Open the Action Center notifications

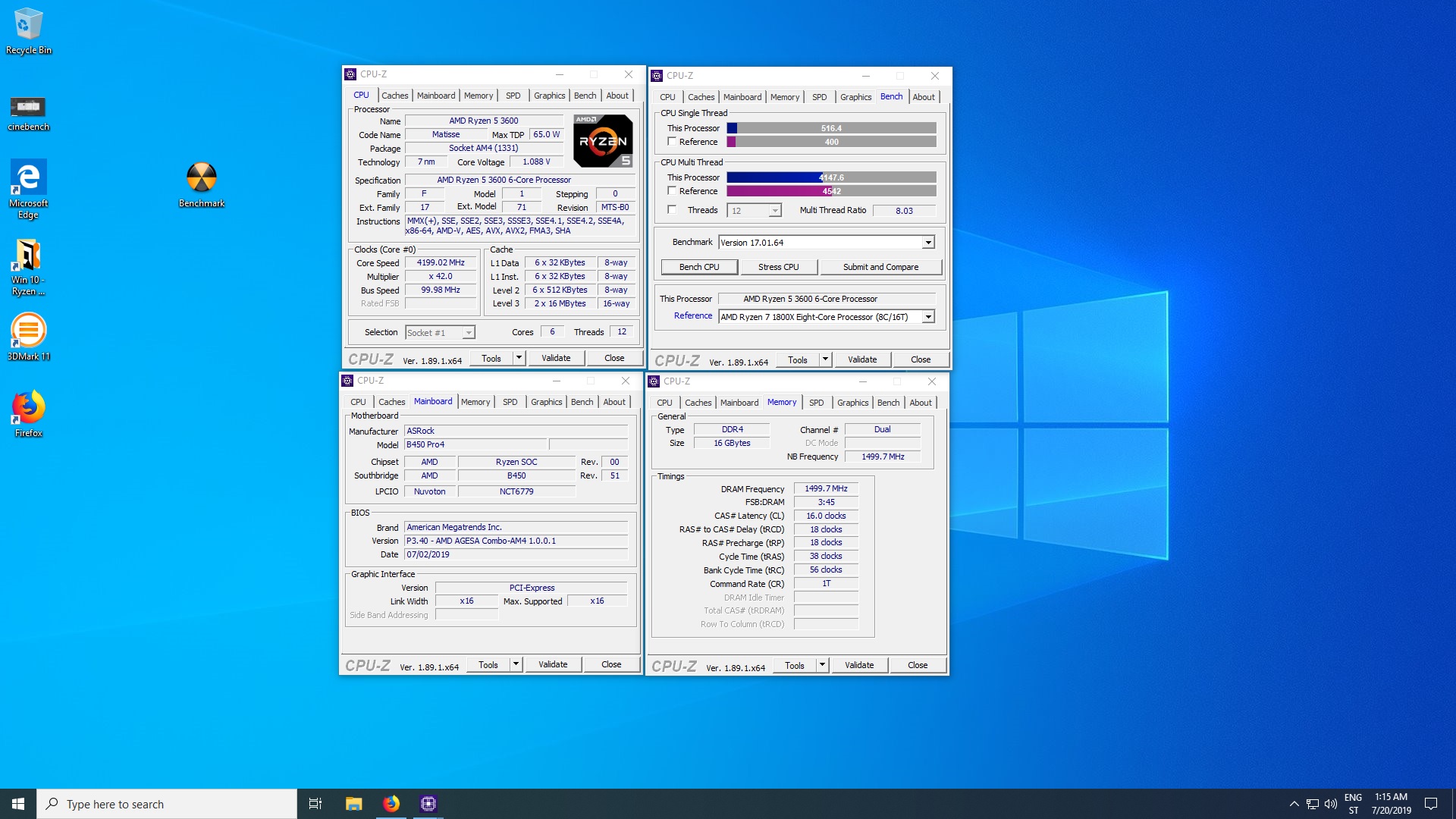click(x=1431, y=804)
